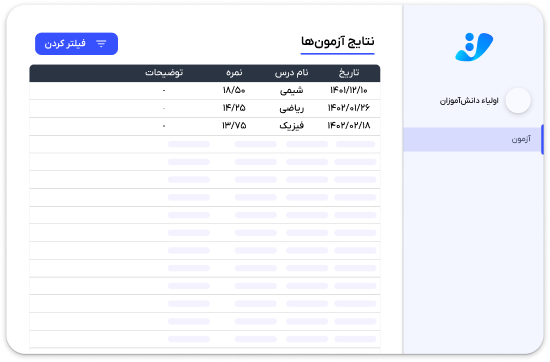This screenshot has width=550, height=362.
Task: Select the نتایج آزمون‌ها heading tab
Action: [337, 42]
